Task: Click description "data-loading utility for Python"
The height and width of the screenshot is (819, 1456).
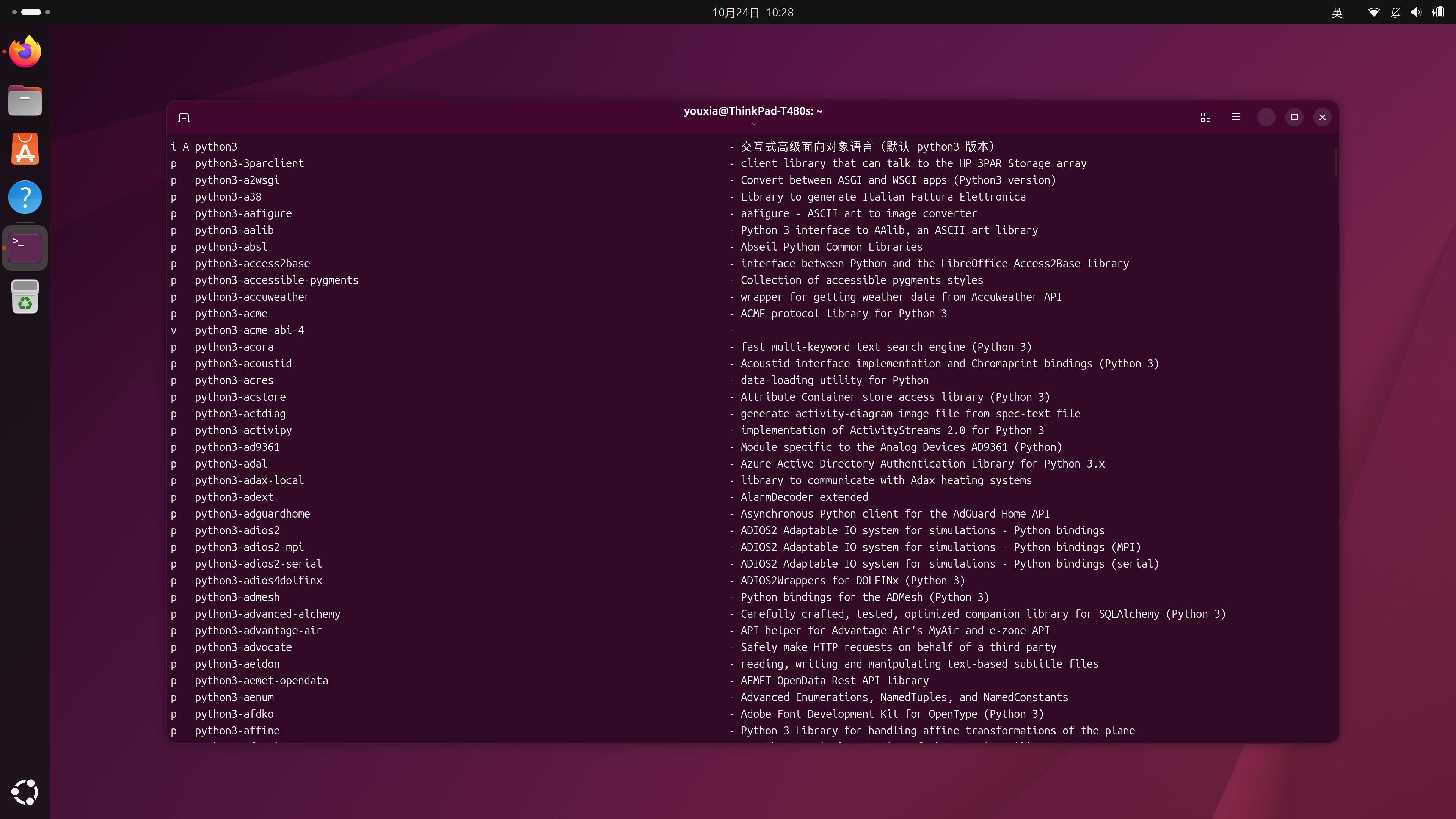Action: [834, 380]
